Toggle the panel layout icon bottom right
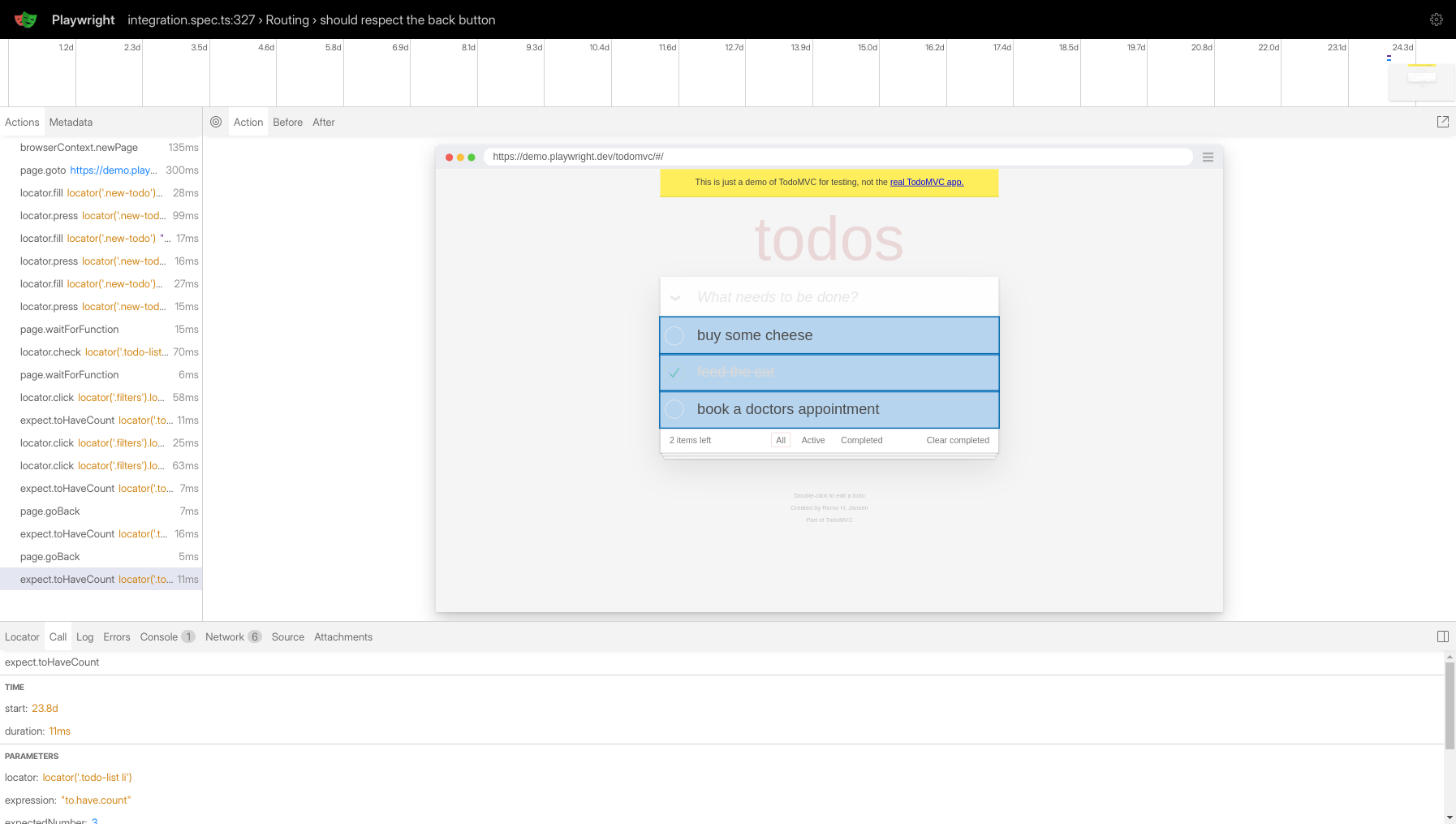 pos(1442,636)
